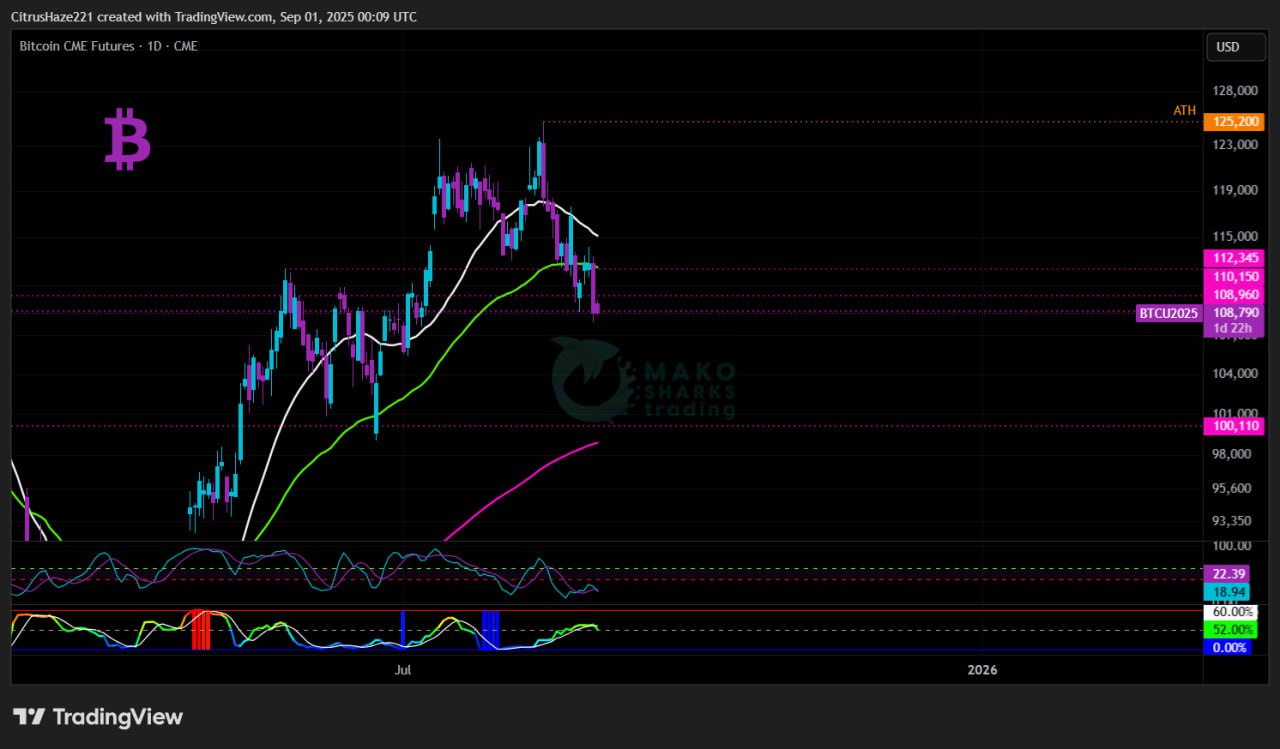Click the red histogram bars in lower indicator
Viewport: 1280px width, 749px height.
(x=201, y=631)
